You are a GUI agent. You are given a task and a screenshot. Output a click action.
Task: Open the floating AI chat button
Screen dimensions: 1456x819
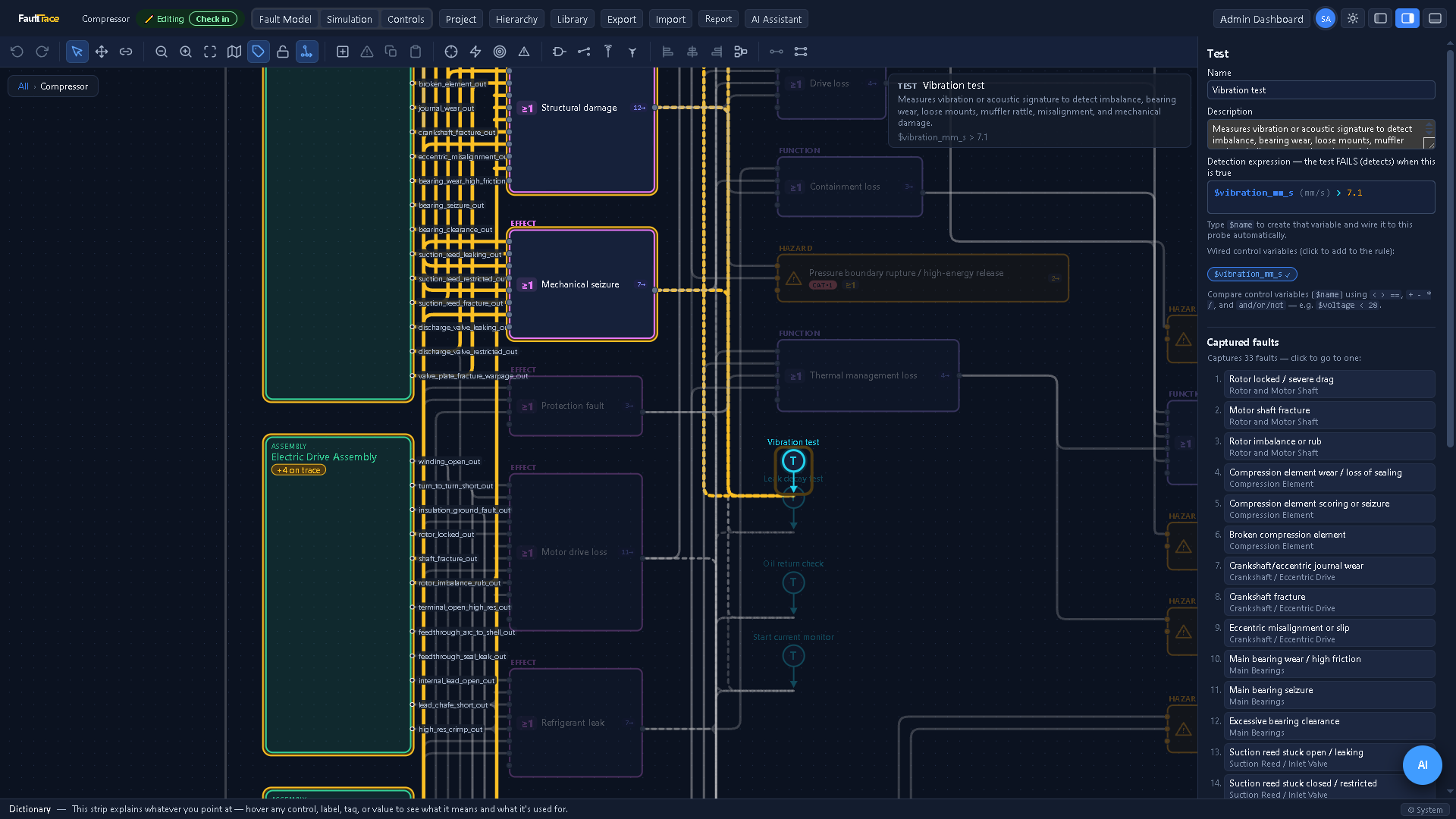(1423, 765)
